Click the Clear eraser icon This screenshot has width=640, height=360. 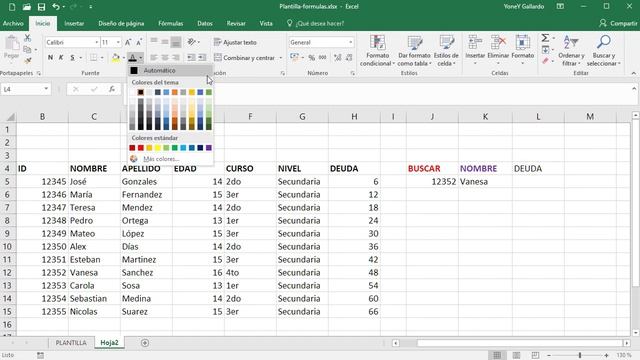coord(545,61)
